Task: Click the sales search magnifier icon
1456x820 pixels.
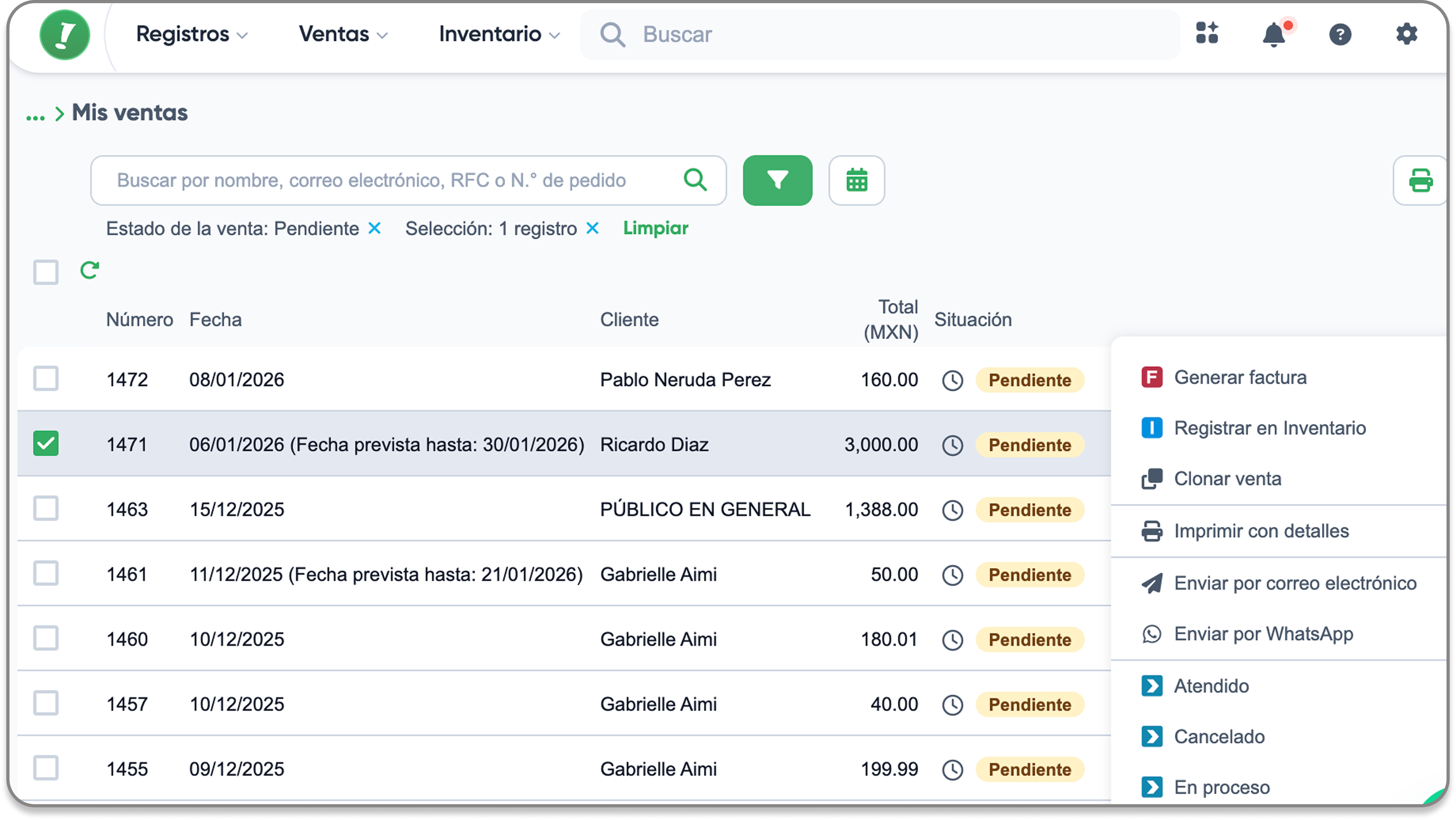Action: point(695,180)
